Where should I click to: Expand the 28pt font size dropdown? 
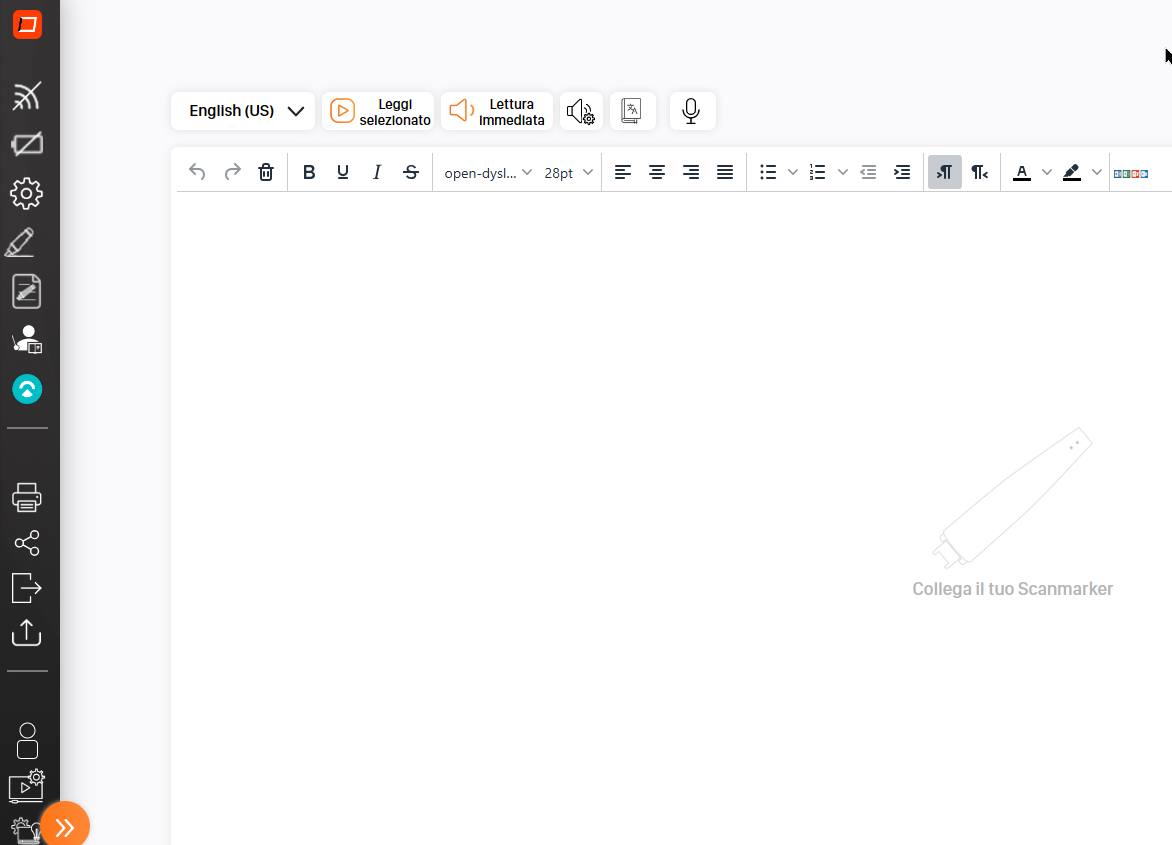pos(568,172)
